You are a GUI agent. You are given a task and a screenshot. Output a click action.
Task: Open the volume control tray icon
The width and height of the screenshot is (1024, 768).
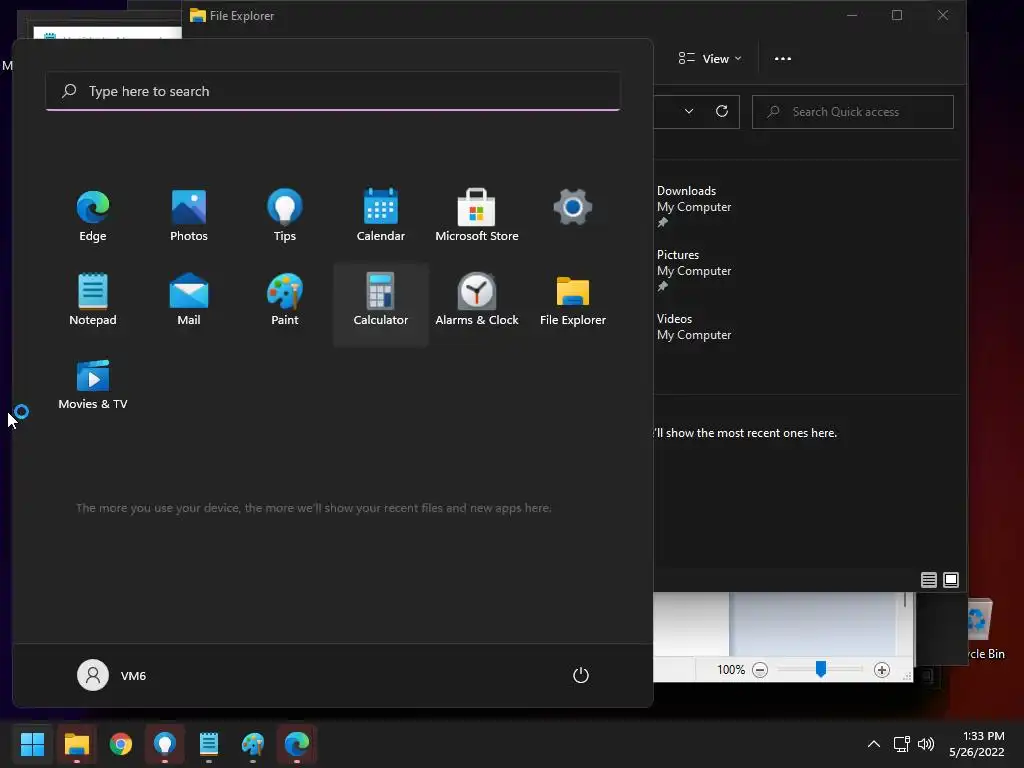(x=926, y=744)
